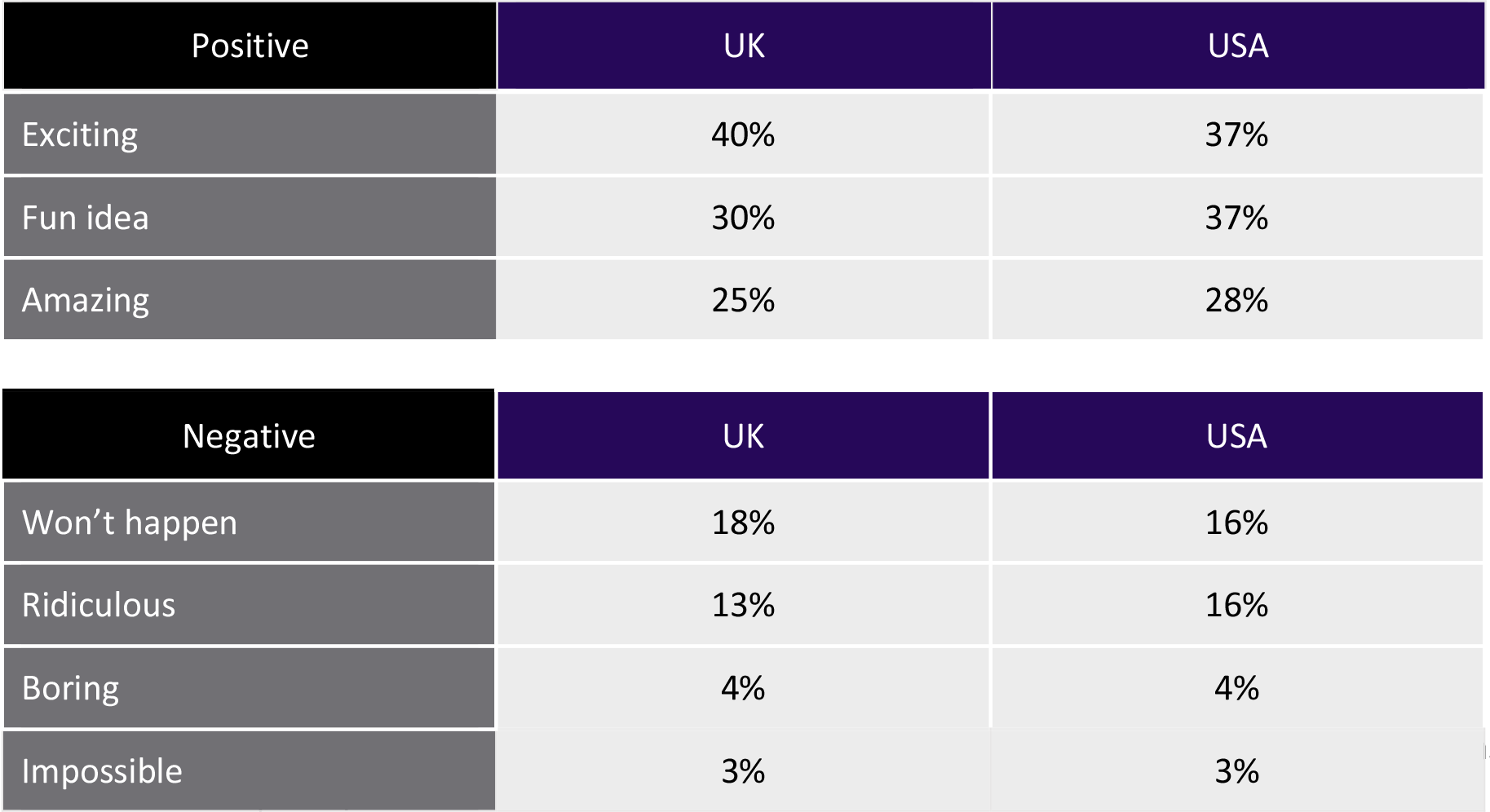Select the Amazing row label
Viewport: 1490px width, 812px height.
[86, 300]
